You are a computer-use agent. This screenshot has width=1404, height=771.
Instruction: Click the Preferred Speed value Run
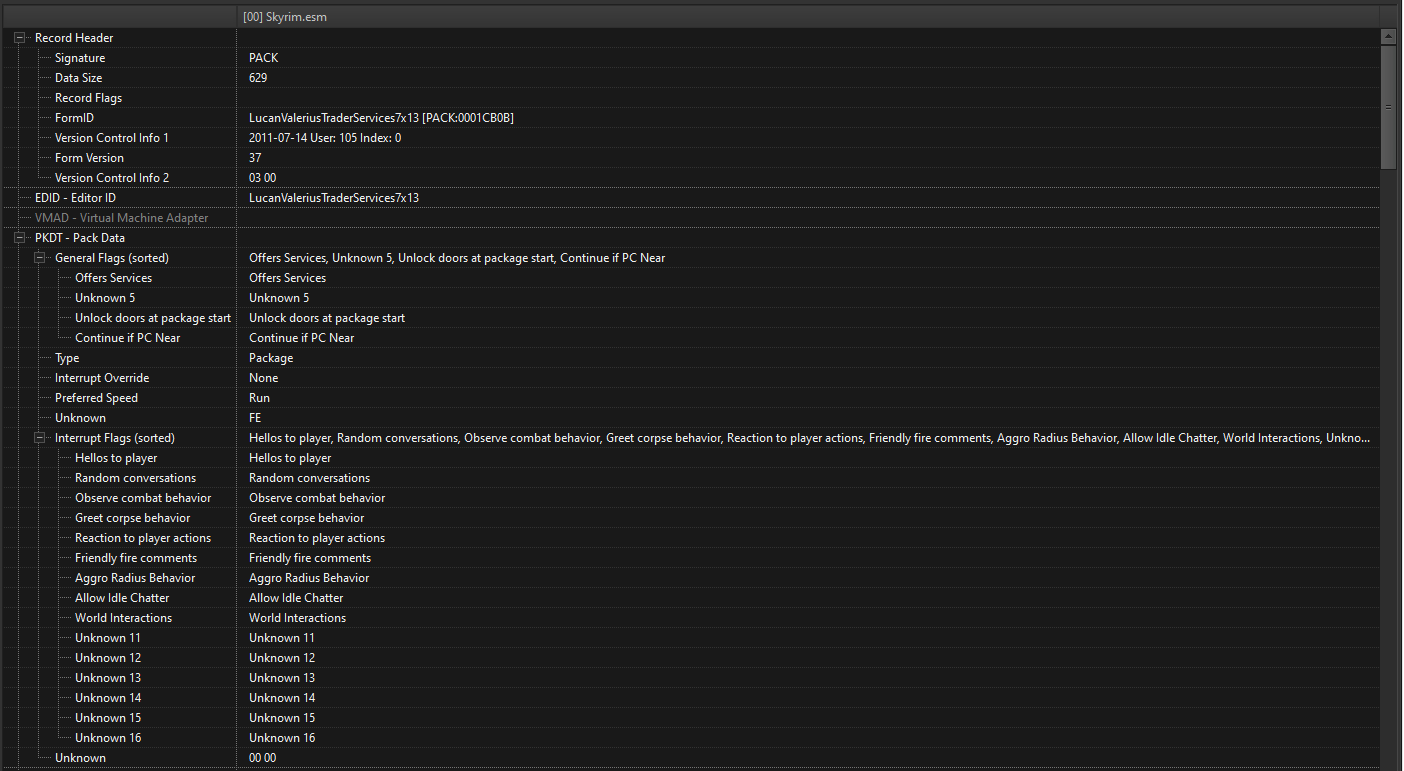[x=259, y=398]
